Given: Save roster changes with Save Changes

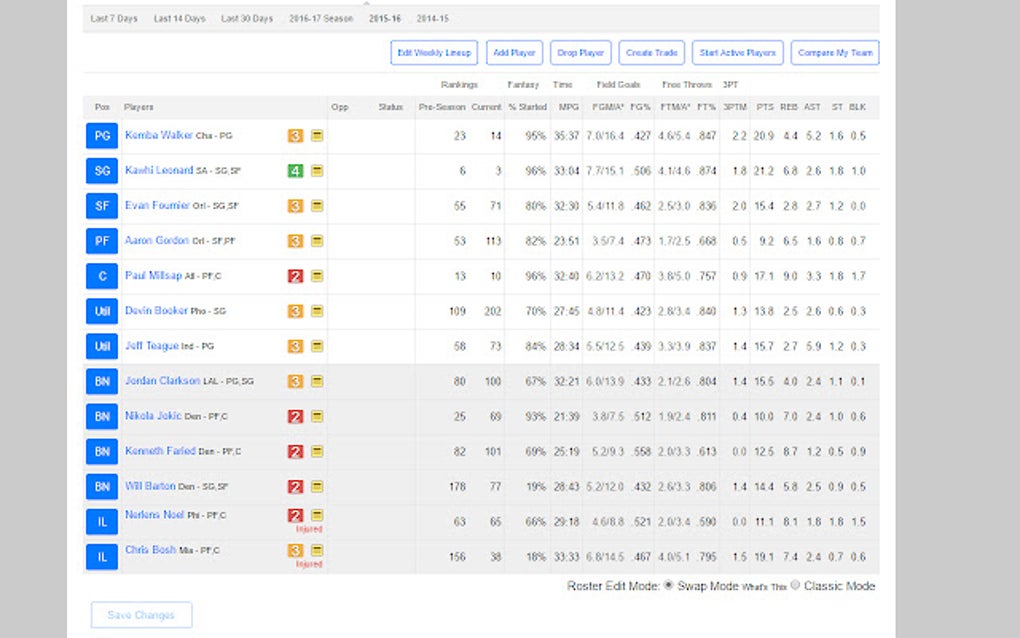Looking at the screenshot, I should pos(140,615).
